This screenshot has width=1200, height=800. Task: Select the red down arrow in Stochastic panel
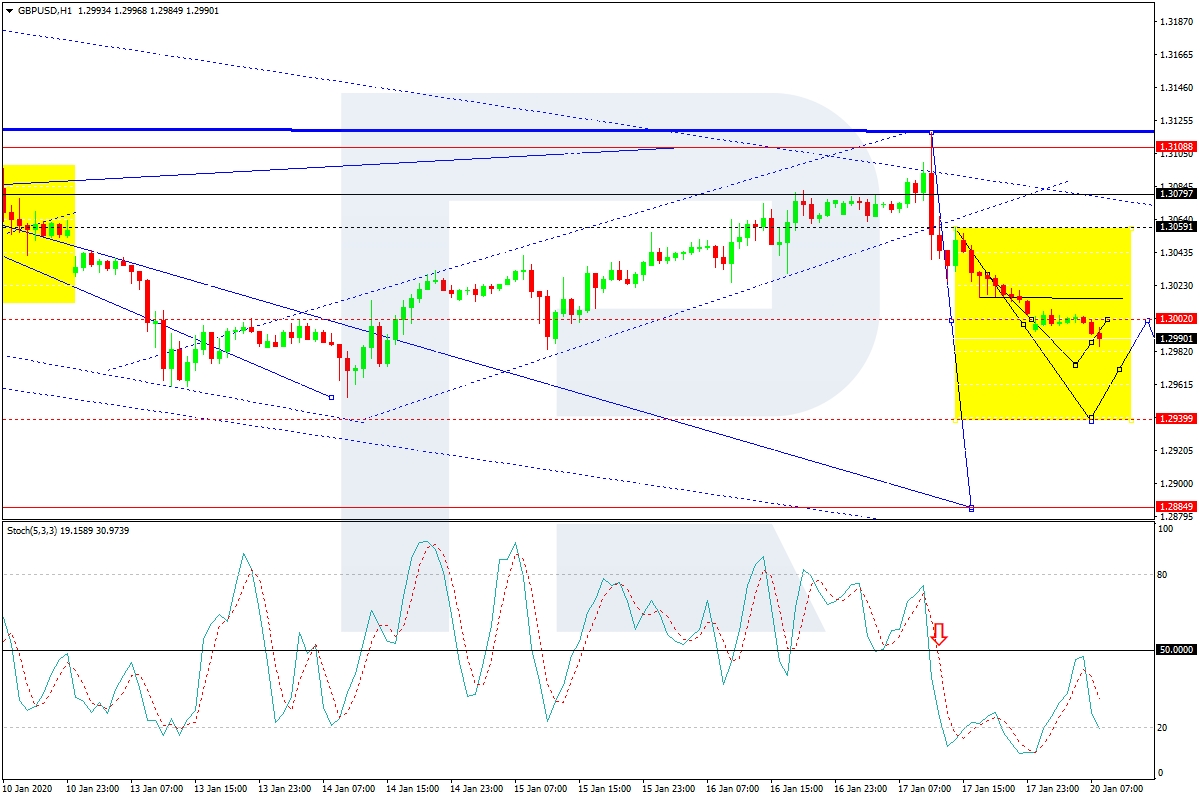[x=939, y=633]
